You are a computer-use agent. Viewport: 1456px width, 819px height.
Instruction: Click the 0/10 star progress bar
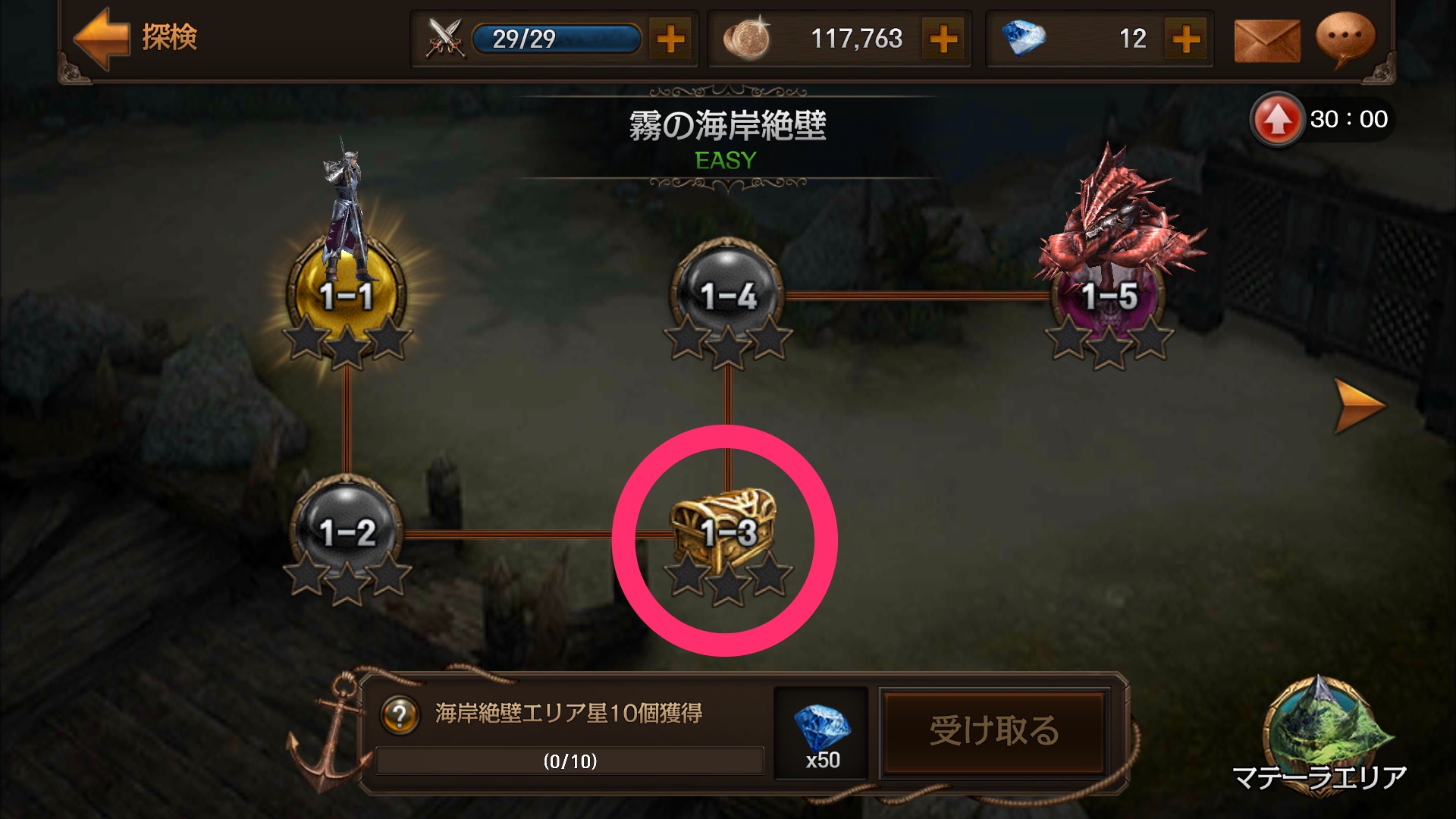(570, 761)
